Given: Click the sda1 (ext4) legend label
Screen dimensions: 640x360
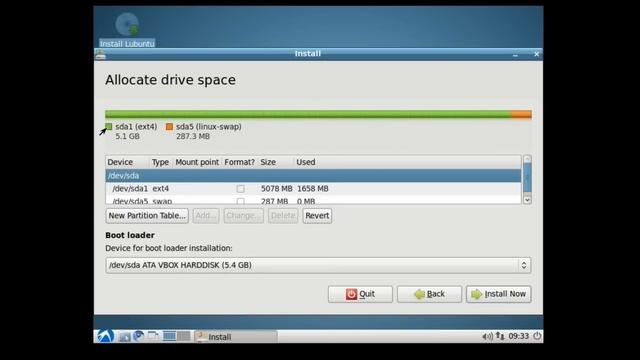Looking at the screenshot, I should point(136,127).
